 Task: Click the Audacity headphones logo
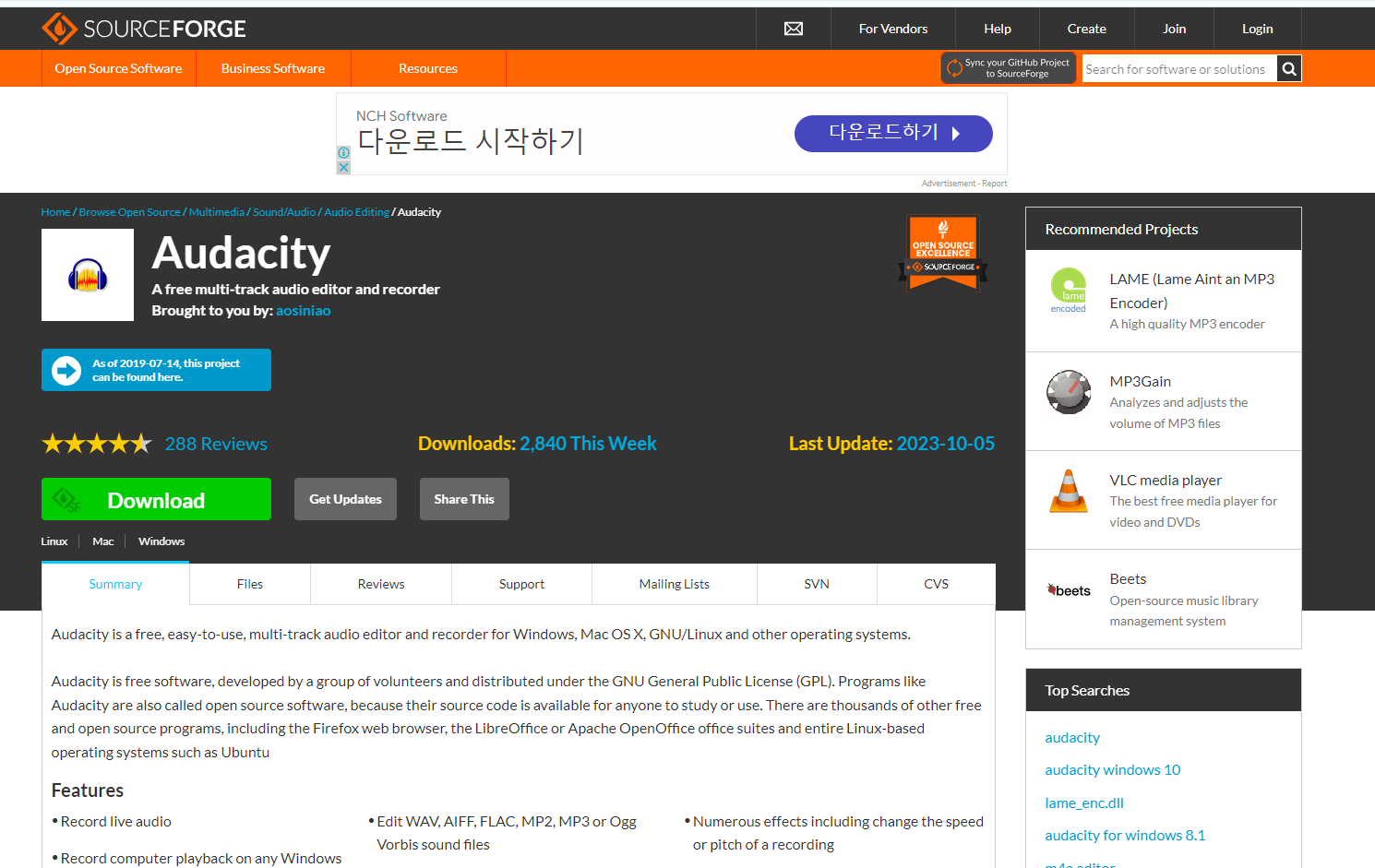click(x=87, y=274)
